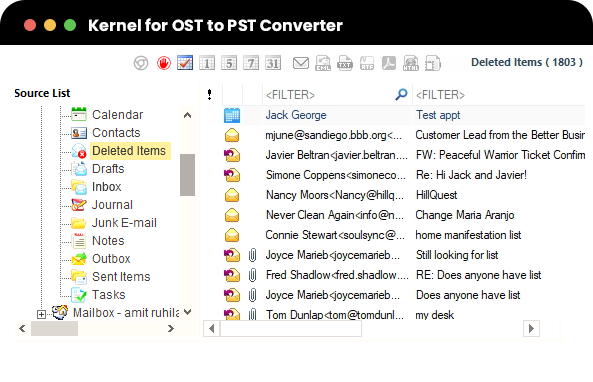Open the Contacts folder
593x382 pixels.
pyautogui.click(x=116, y=133)
